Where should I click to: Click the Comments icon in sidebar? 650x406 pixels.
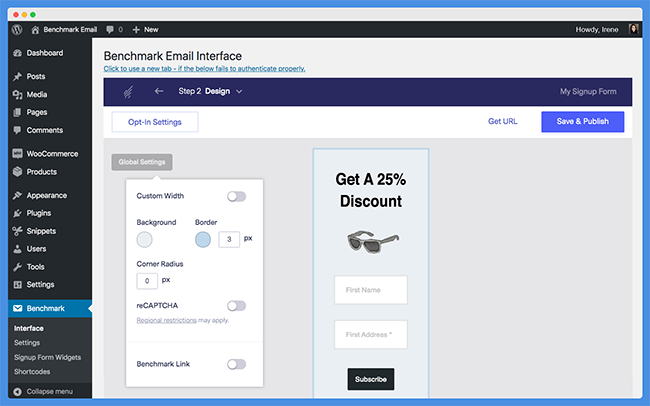tap(17, 130)
